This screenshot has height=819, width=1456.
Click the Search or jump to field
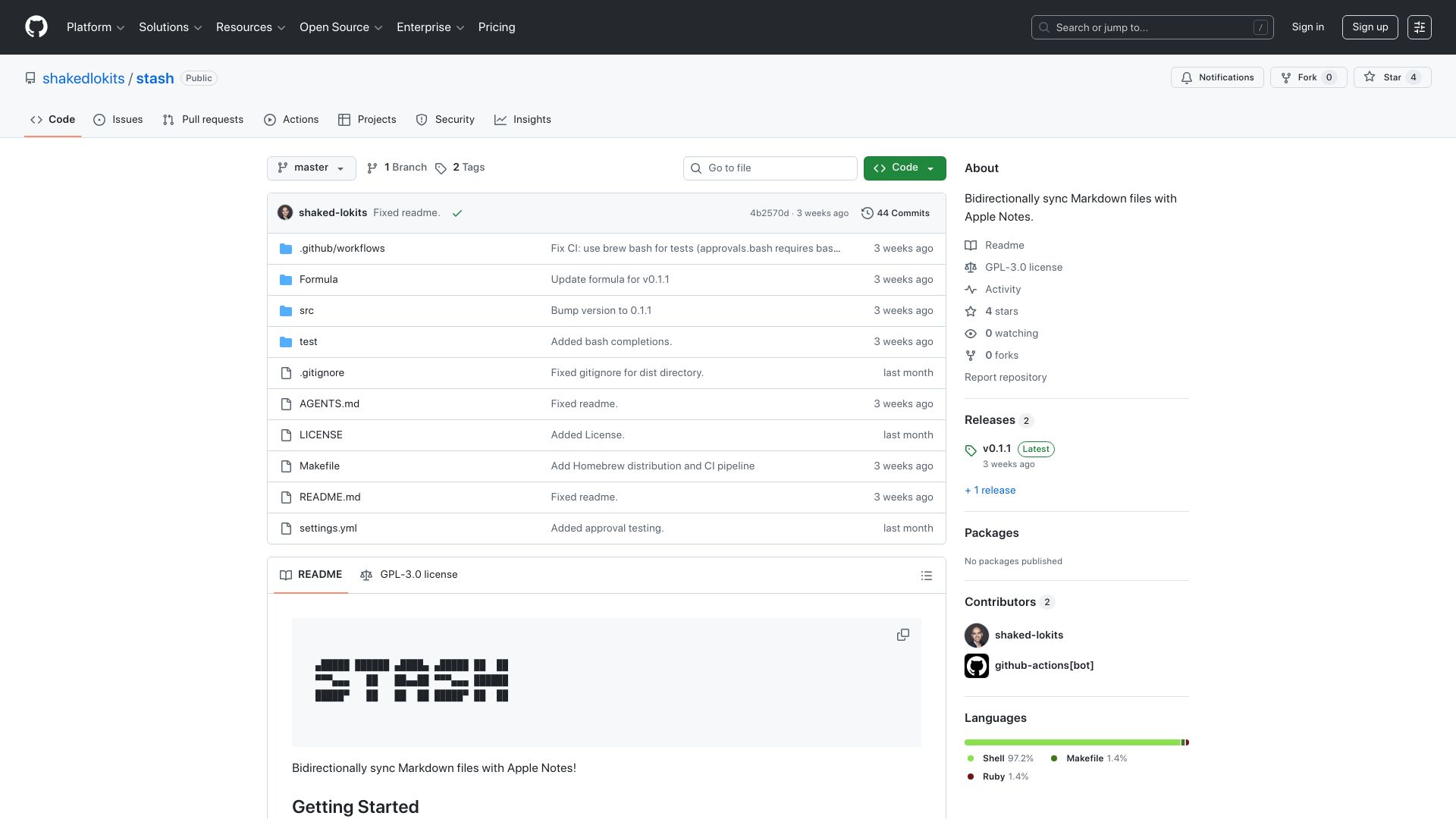tap(1153, 27)
